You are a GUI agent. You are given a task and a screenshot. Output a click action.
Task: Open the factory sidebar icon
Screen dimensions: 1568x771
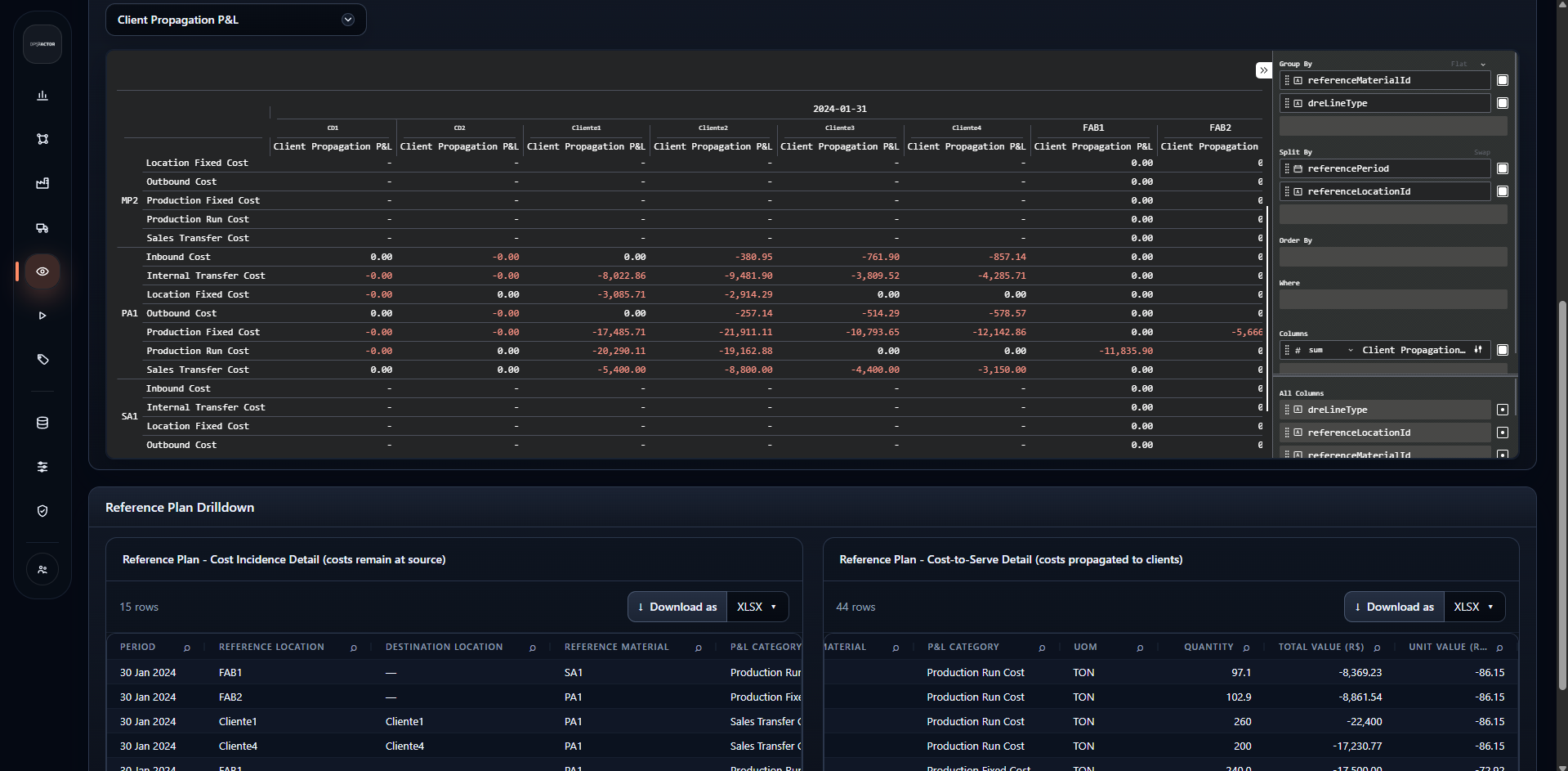[x=42, y=183]
